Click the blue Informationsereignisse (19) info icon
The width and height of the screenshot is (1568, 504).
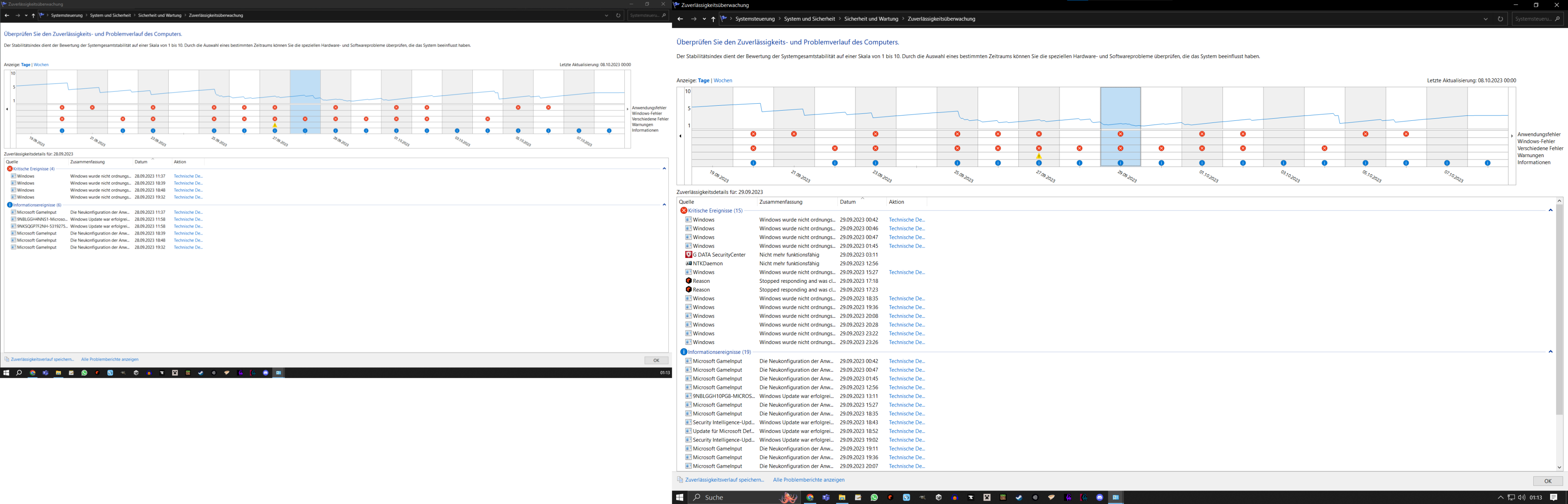point(684,352)
